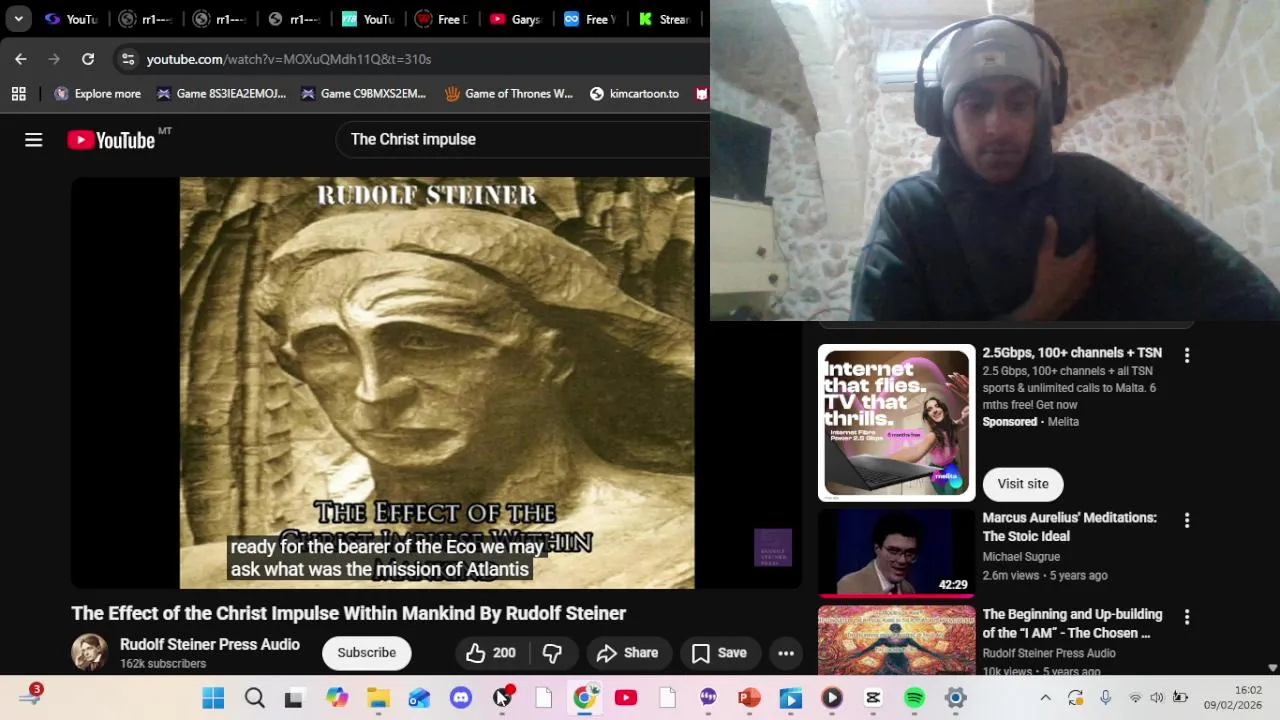
Task: Switch to Google Chrome in the taskbar
Action: coord(584,698)
